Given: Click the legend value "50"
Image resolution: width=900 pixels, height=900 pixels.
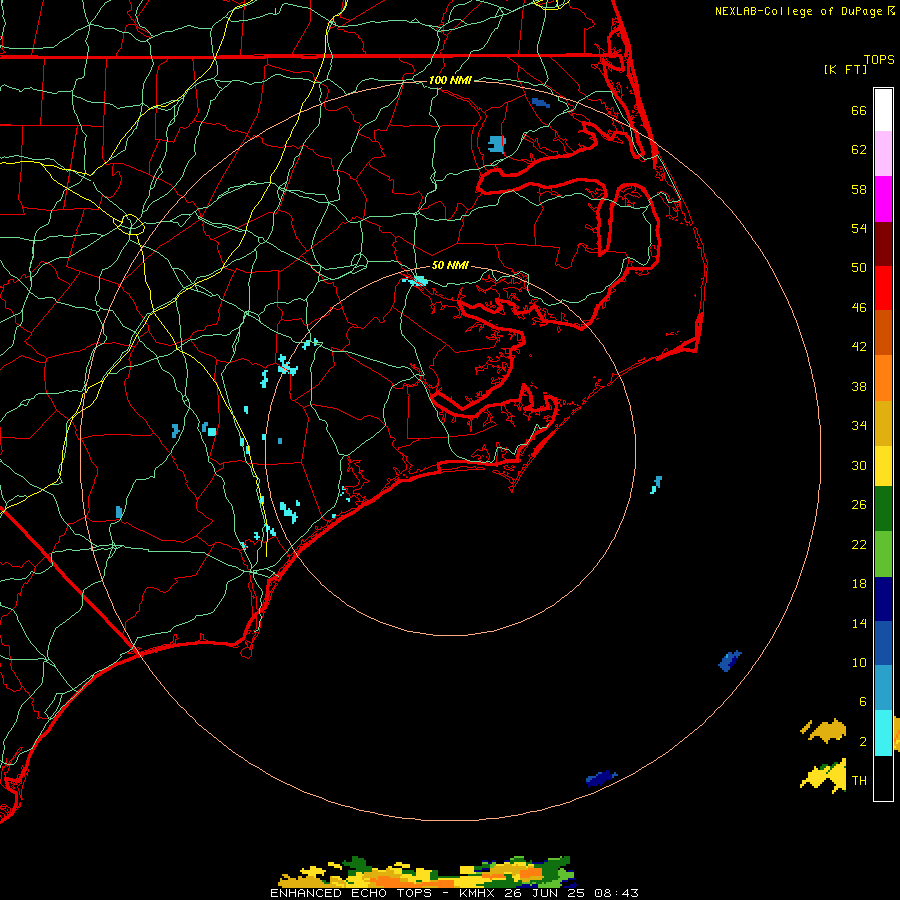Looking at the screenshot, I should [x=859, y=267].
